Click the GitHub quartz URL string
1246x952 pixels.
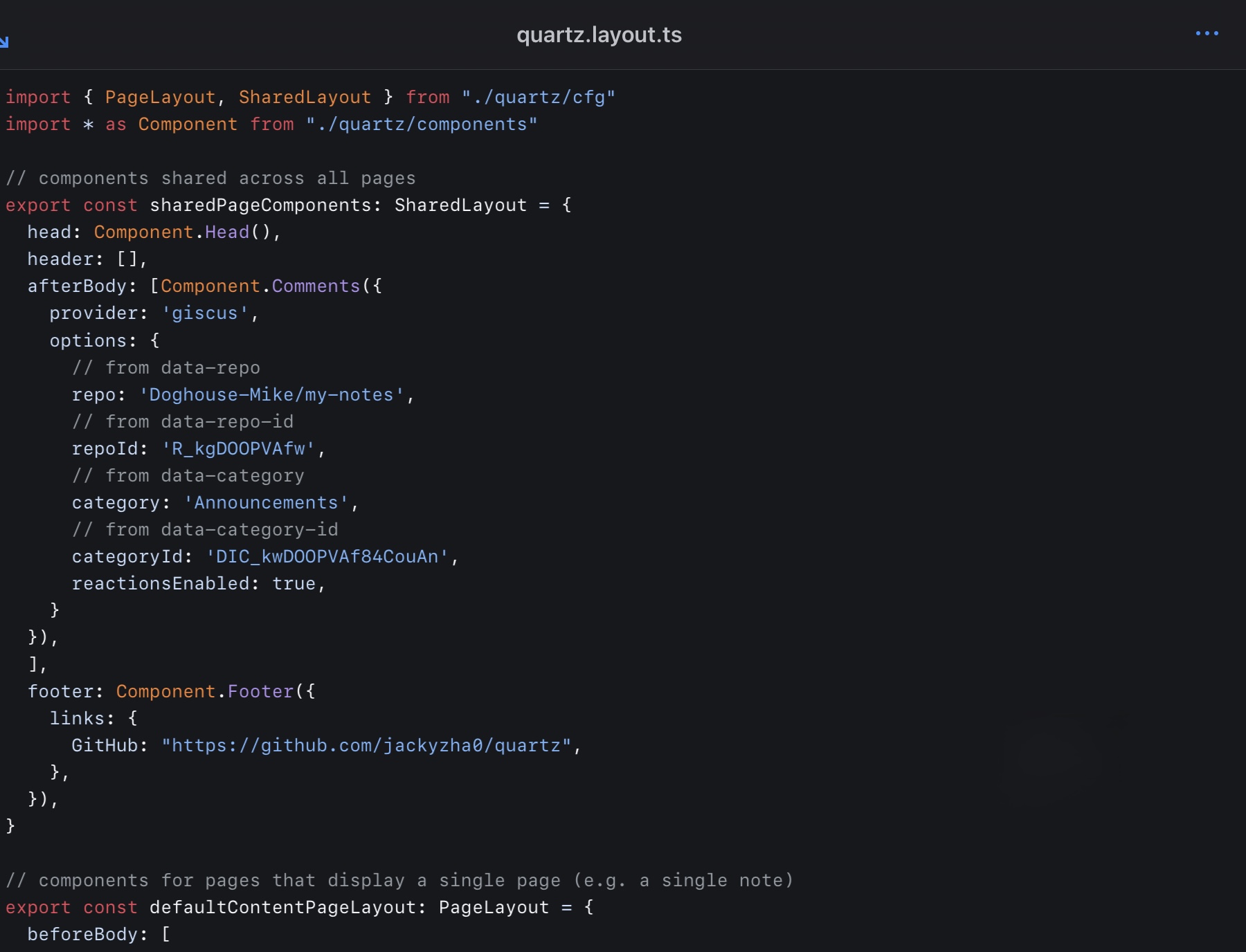pos(366,745)
